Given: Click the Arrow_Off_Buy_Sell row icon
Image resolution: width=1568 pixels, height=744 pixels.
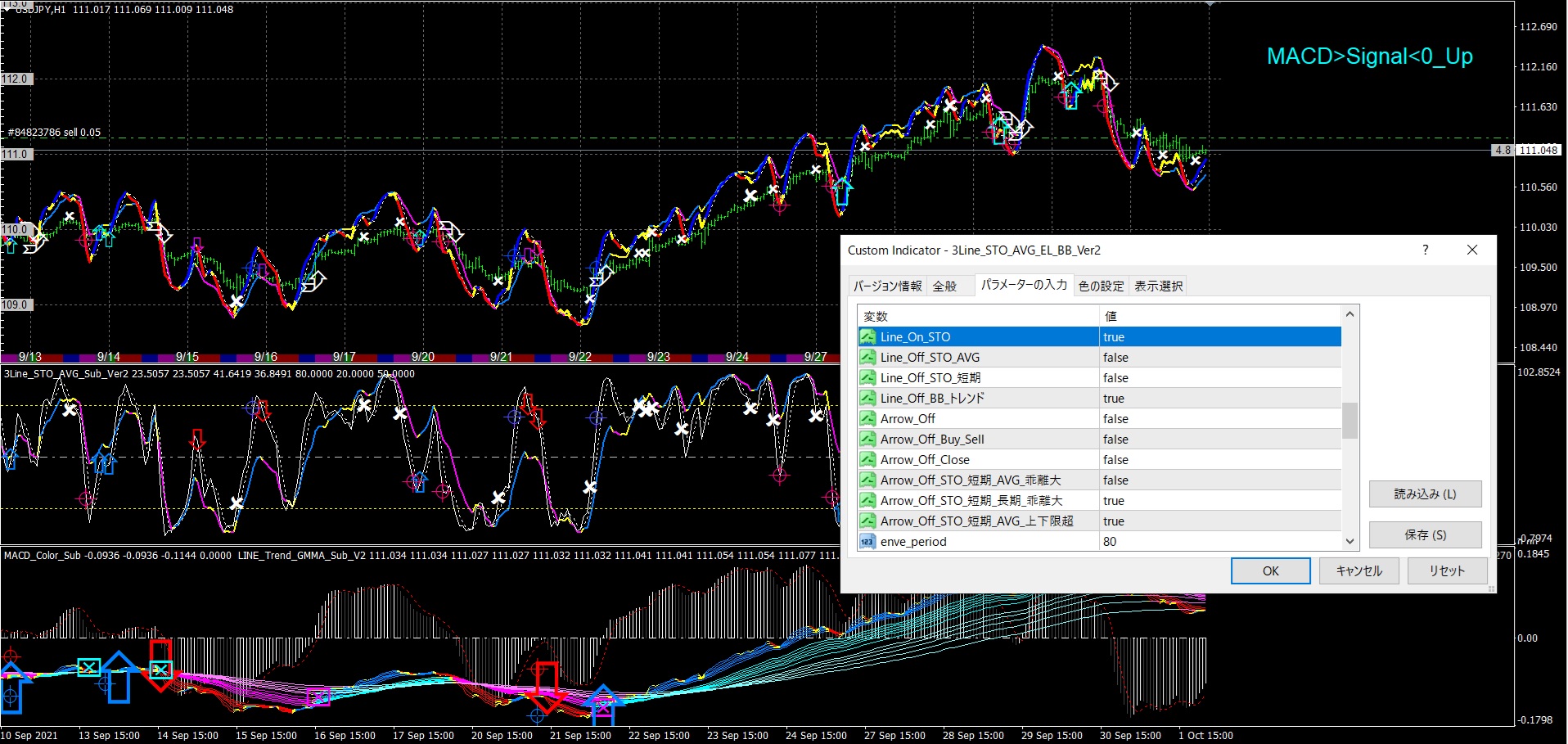Looking at the screenshot, I should tap(867, 439).
